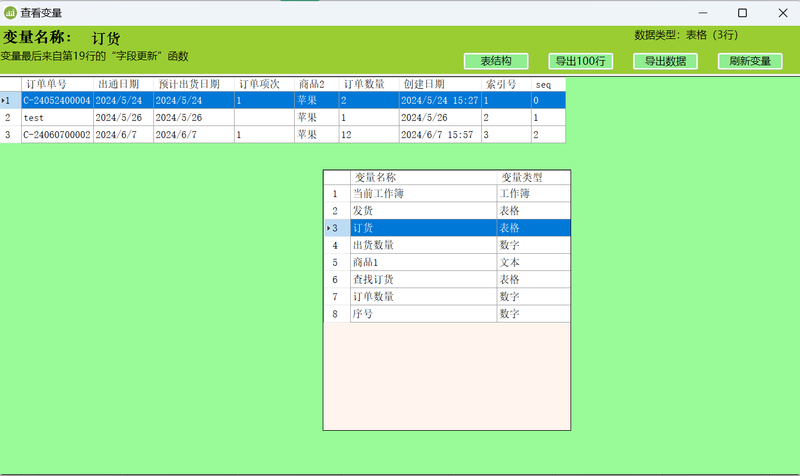Select the 索引号 column header
800x476 pixels.
click(x=507, y=84)
